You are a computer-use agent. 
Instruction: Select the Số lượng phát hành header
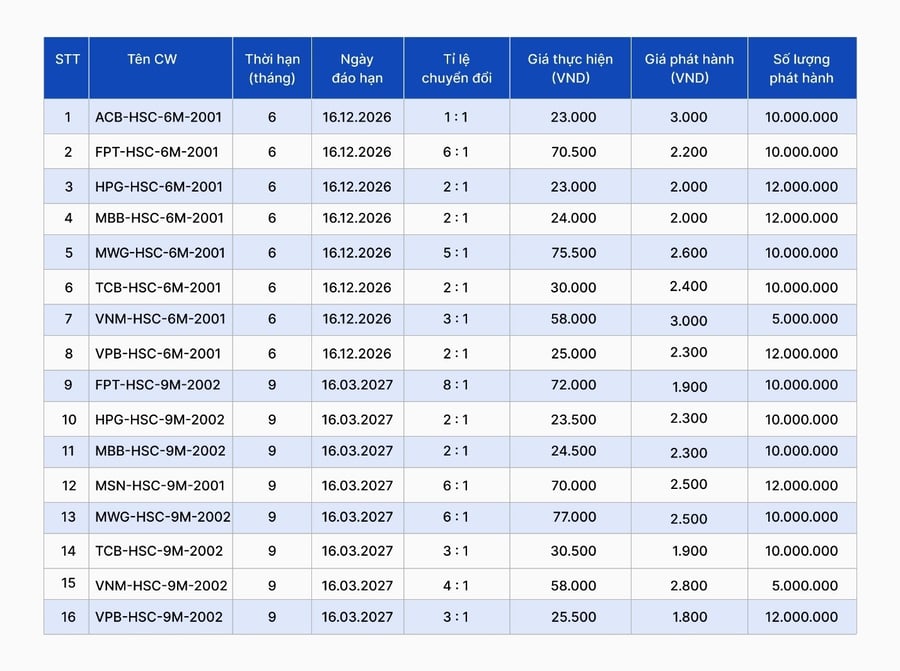[x=801, y=68]
